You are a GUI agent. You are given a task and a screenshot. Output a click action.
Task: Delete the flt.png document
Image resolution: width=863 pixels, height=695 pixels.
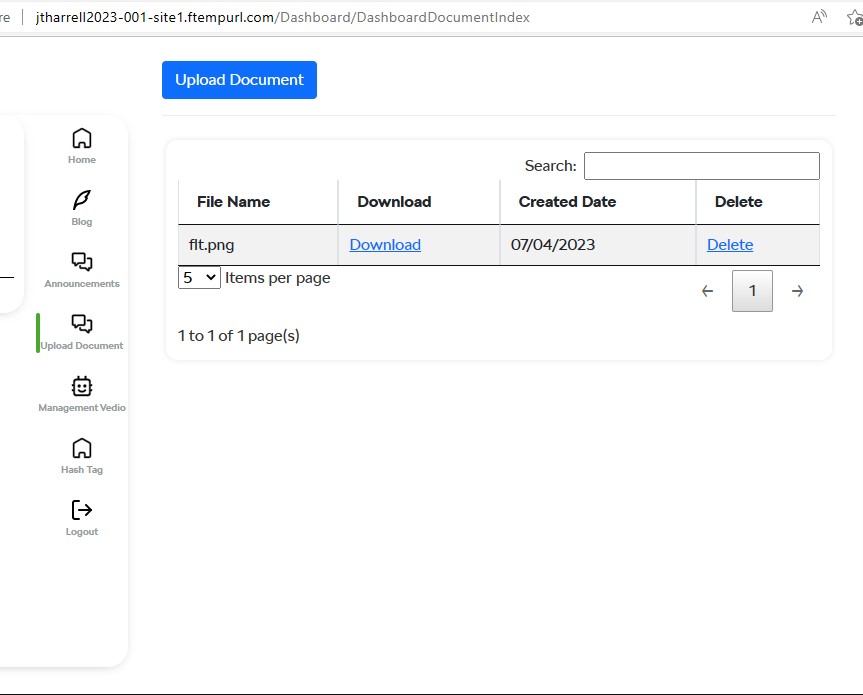pos(730,244)
